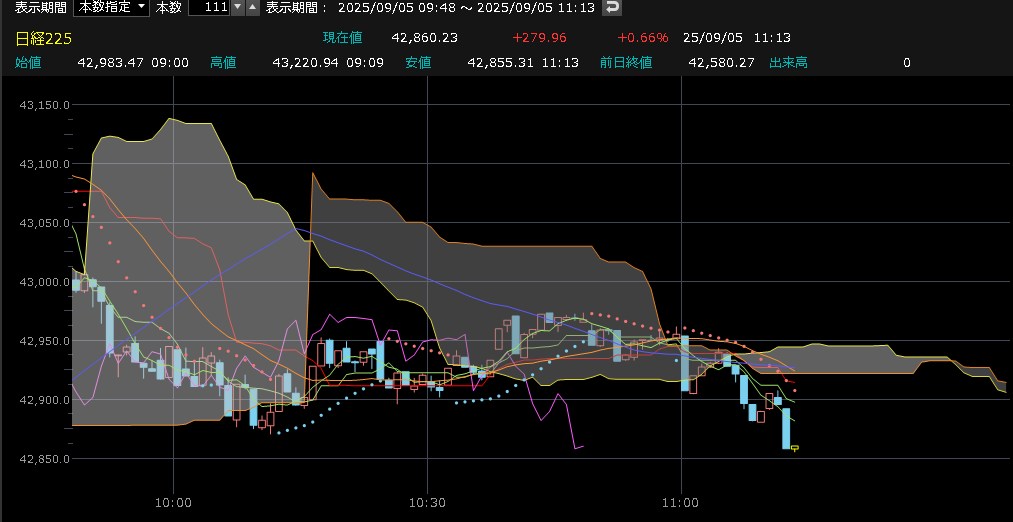Increase bar count with the up arrow

[253, 7]
